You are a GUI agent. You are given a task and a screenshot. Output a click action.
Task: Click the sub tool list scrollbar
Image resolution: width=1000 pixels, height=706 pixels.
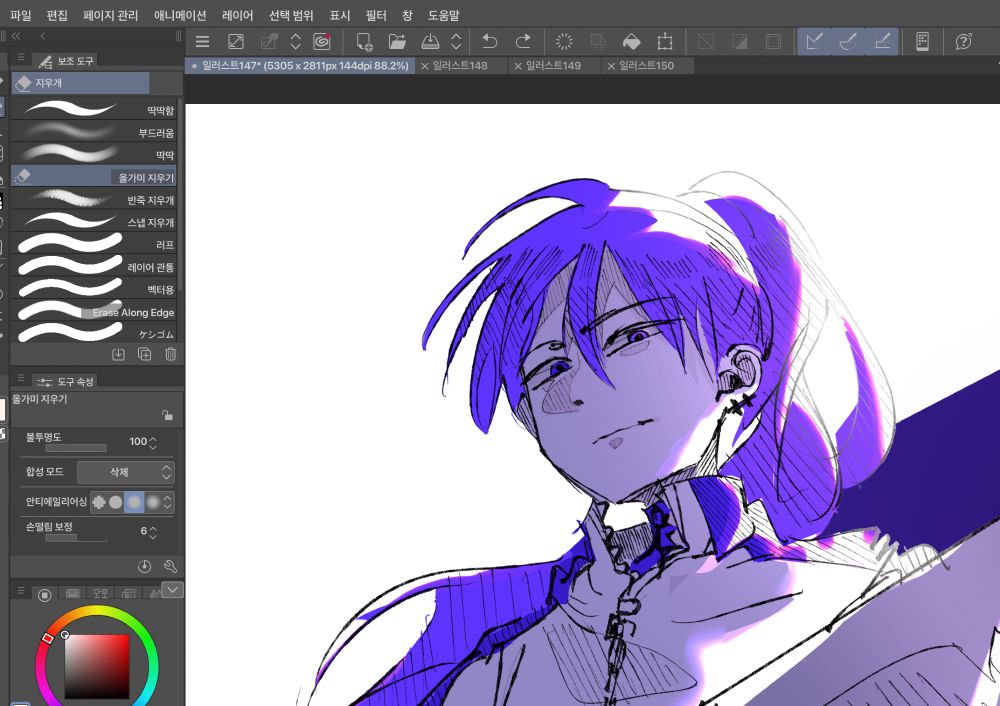pos(180,195)
